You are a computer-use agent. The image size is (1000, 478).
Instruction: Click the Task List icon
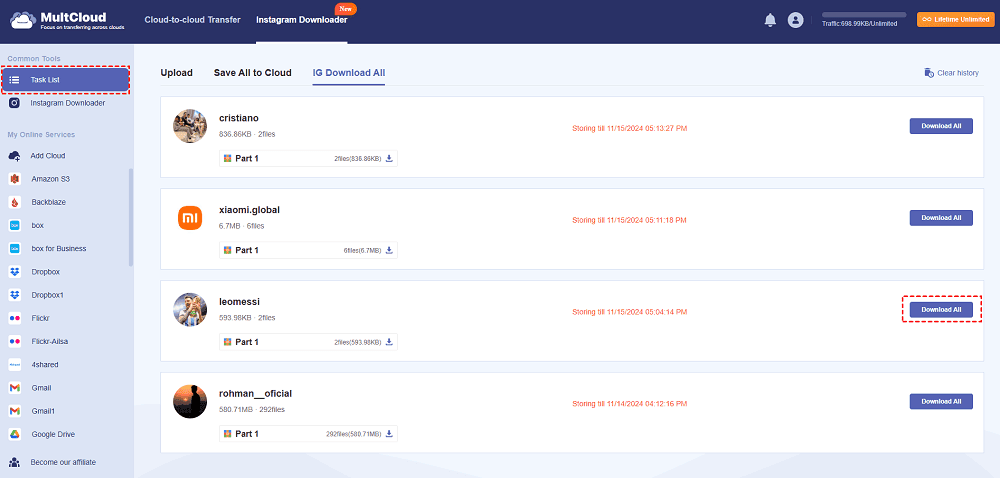[15, 80]
